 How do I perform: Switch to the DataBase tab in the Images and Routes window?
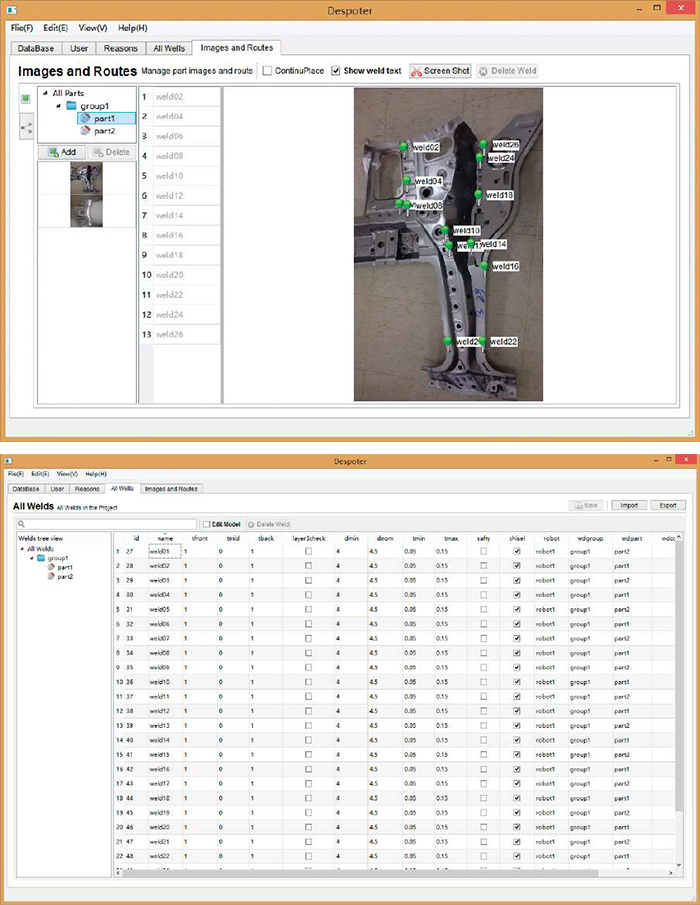(36, 48)
